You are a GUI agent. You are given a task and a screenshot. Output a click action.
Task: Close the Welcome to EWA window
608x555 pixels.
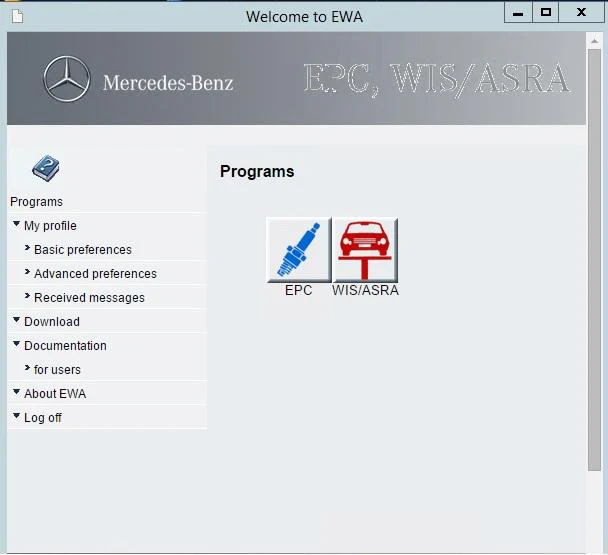tap(583, 13)
